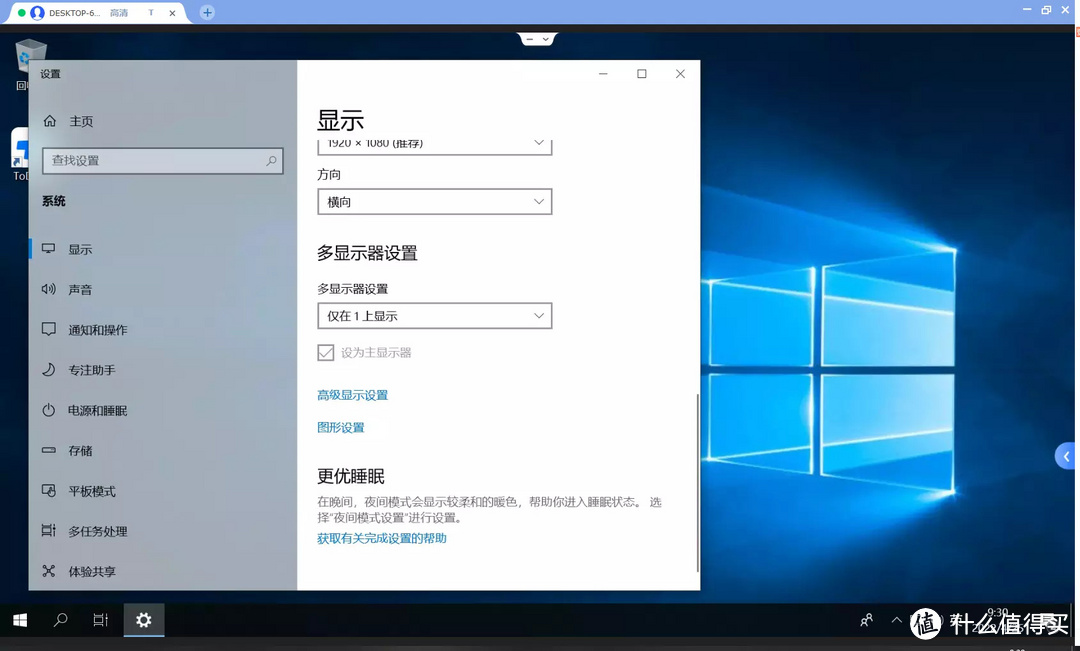The height and width of the screenshot is (651, 1080).
Task: Click the 高清 quality label in tab
Action: coord(118,12)
